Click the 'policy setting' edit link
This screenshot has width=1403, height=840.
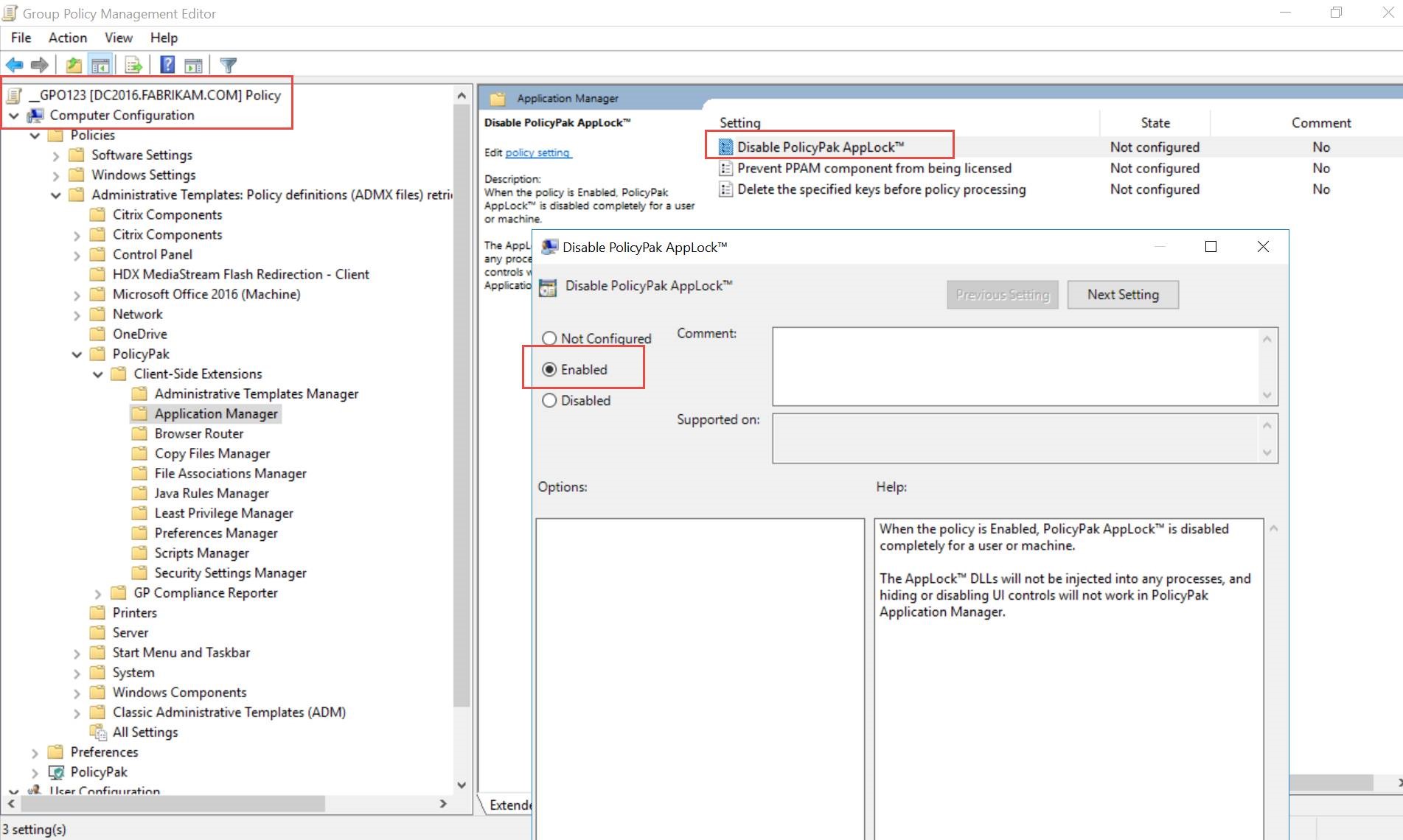pyautogui.click(x=537, y=153)
